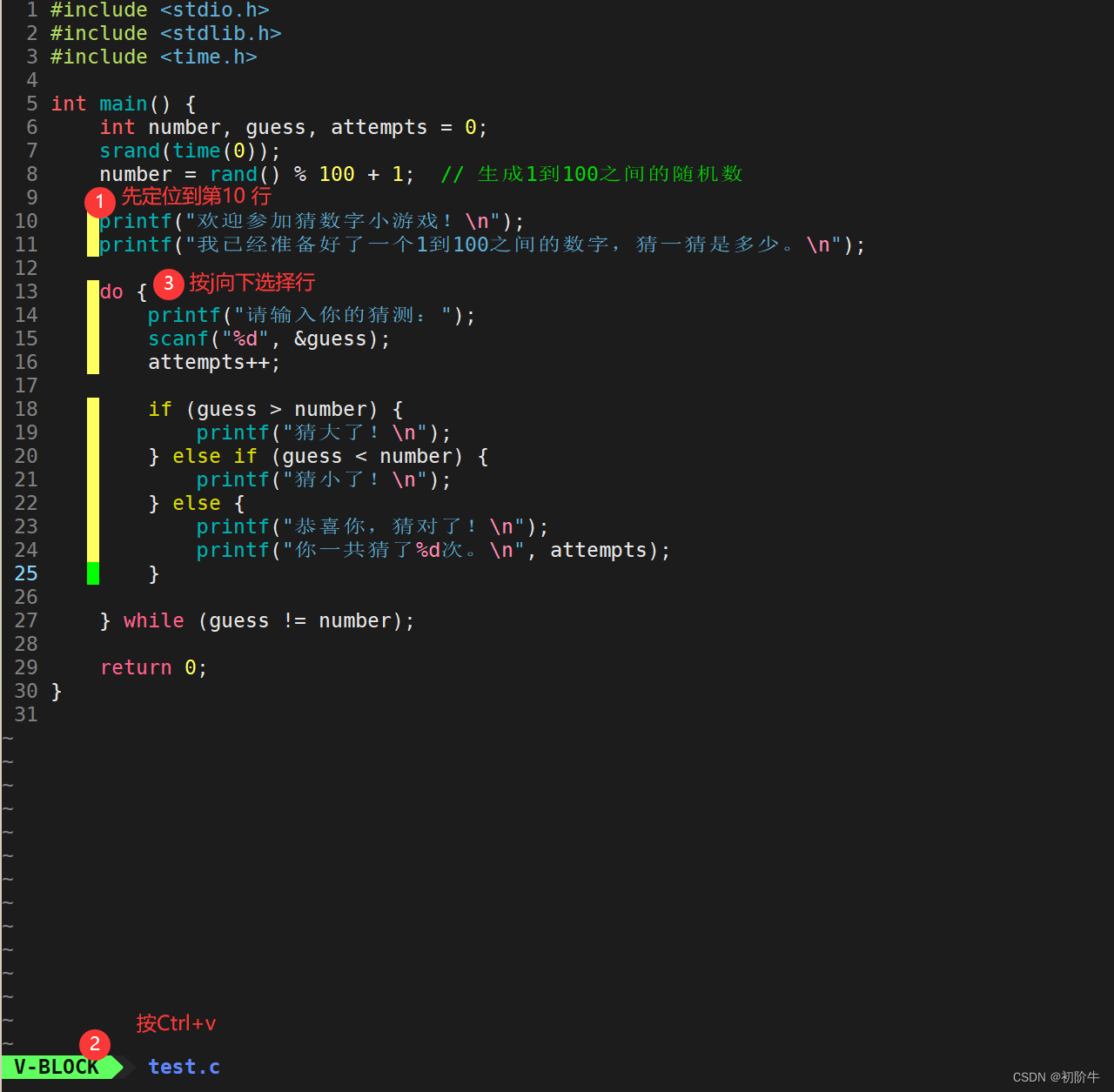This screenshot has width=1114, height=1092.
Task: Click the printf with 请输入你的猜测
Action: pyautogui.click(x=312, y=315)
